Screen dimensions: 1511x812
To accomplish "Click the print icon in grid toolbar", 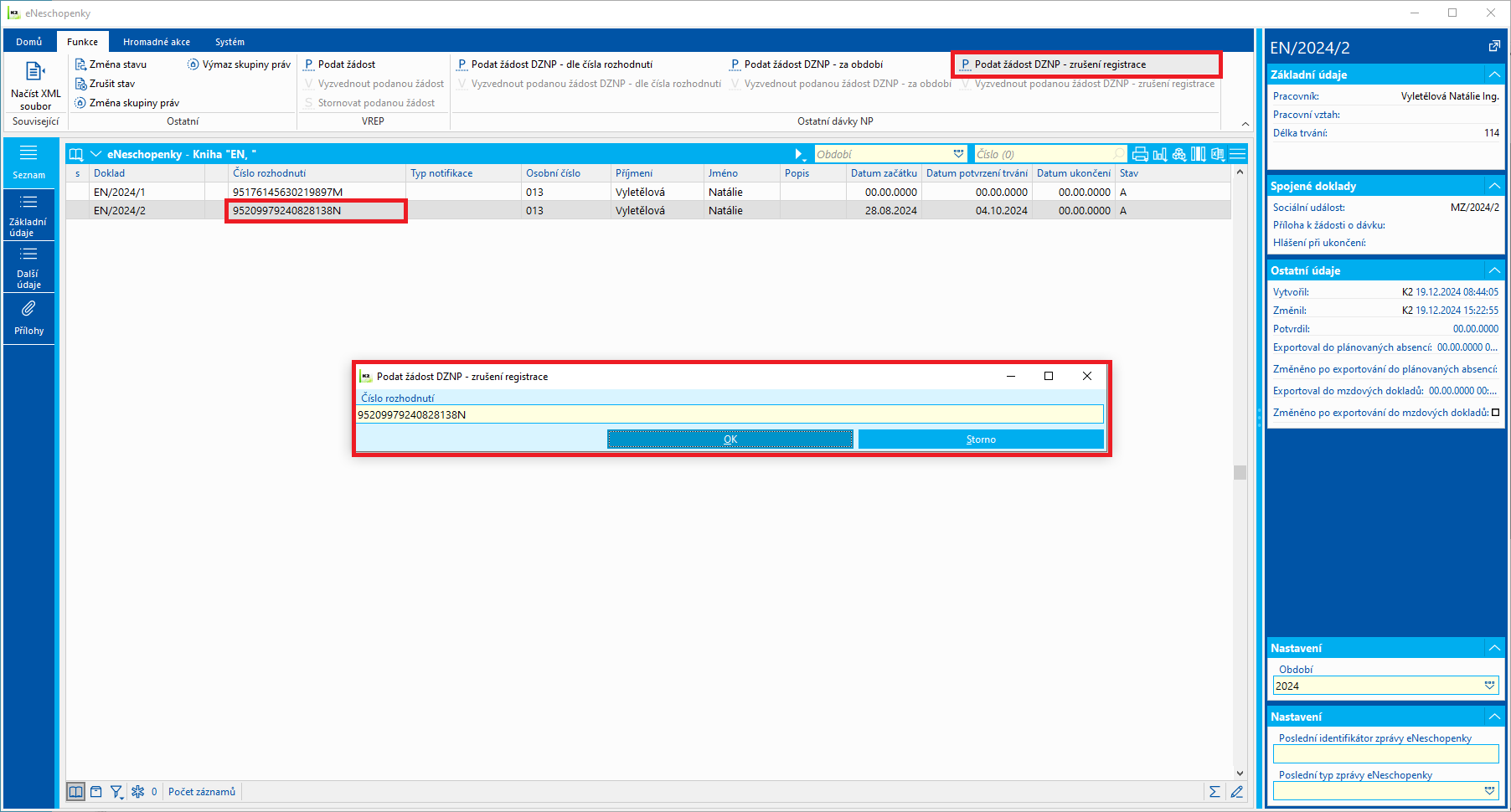I will [x=1140, y=154].
